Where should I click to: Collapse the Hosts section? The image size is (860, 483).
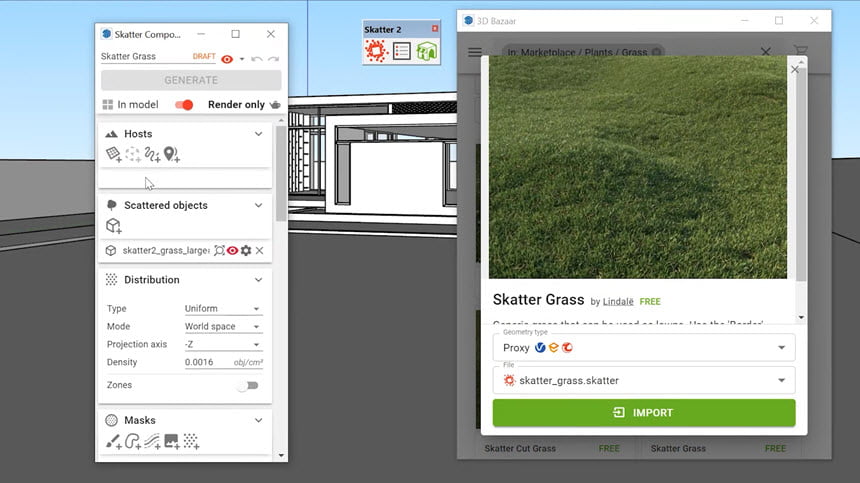point(258,134)
